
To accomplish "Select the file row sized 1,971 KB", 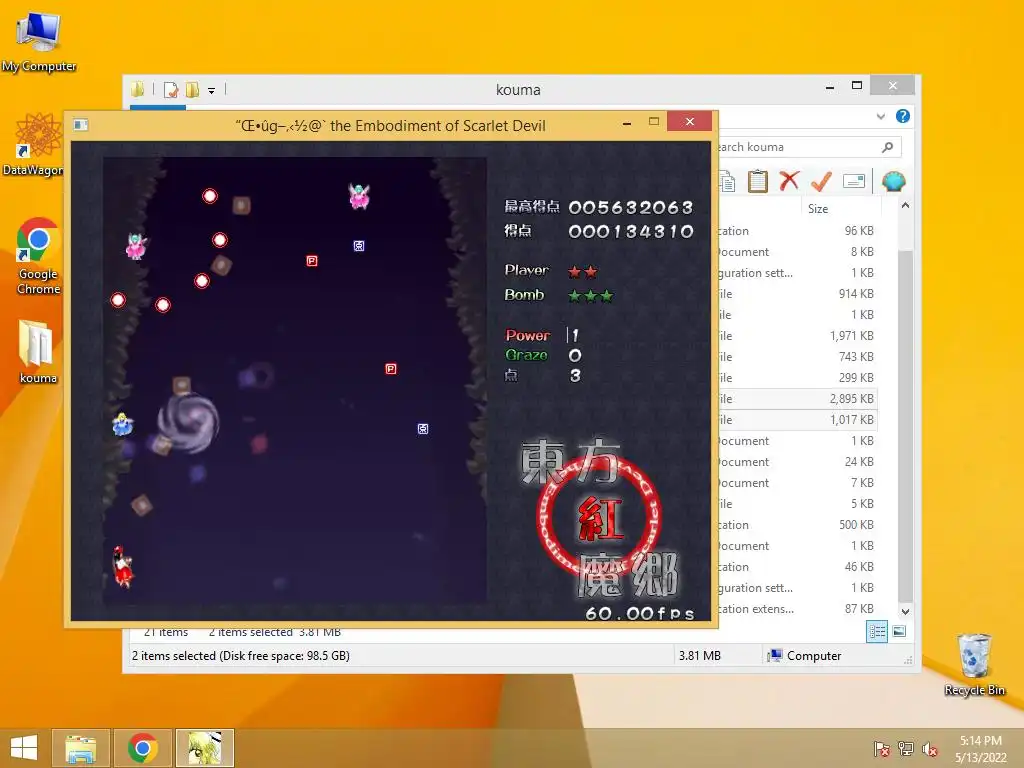I will 797,336.
